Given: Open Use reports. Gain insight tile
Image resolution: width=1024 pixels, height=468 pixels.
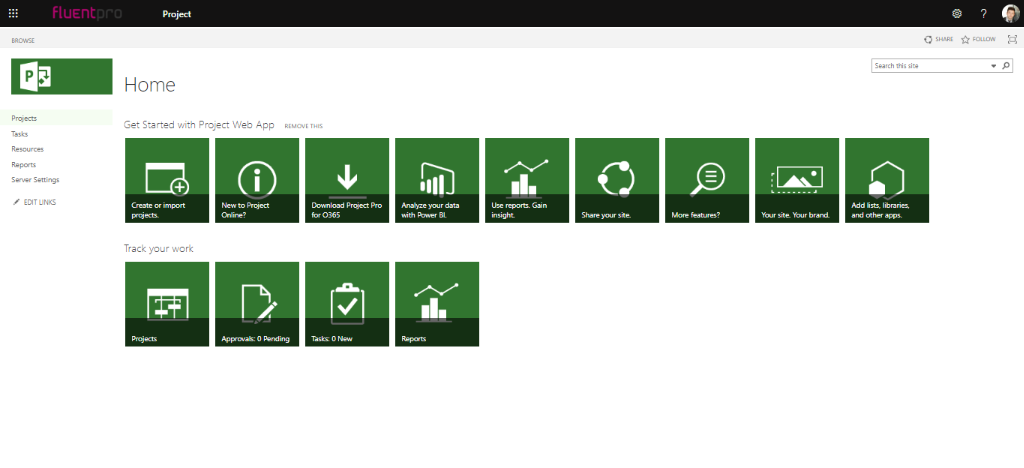Looking at the screenshot, I should tap(528, 180).
